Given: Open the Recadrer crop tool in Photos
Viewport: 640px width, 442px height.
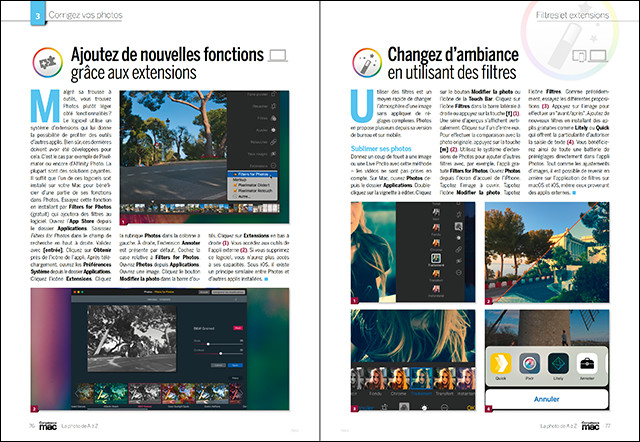Looking at the screenshot, I should click(x=273, y=106).
